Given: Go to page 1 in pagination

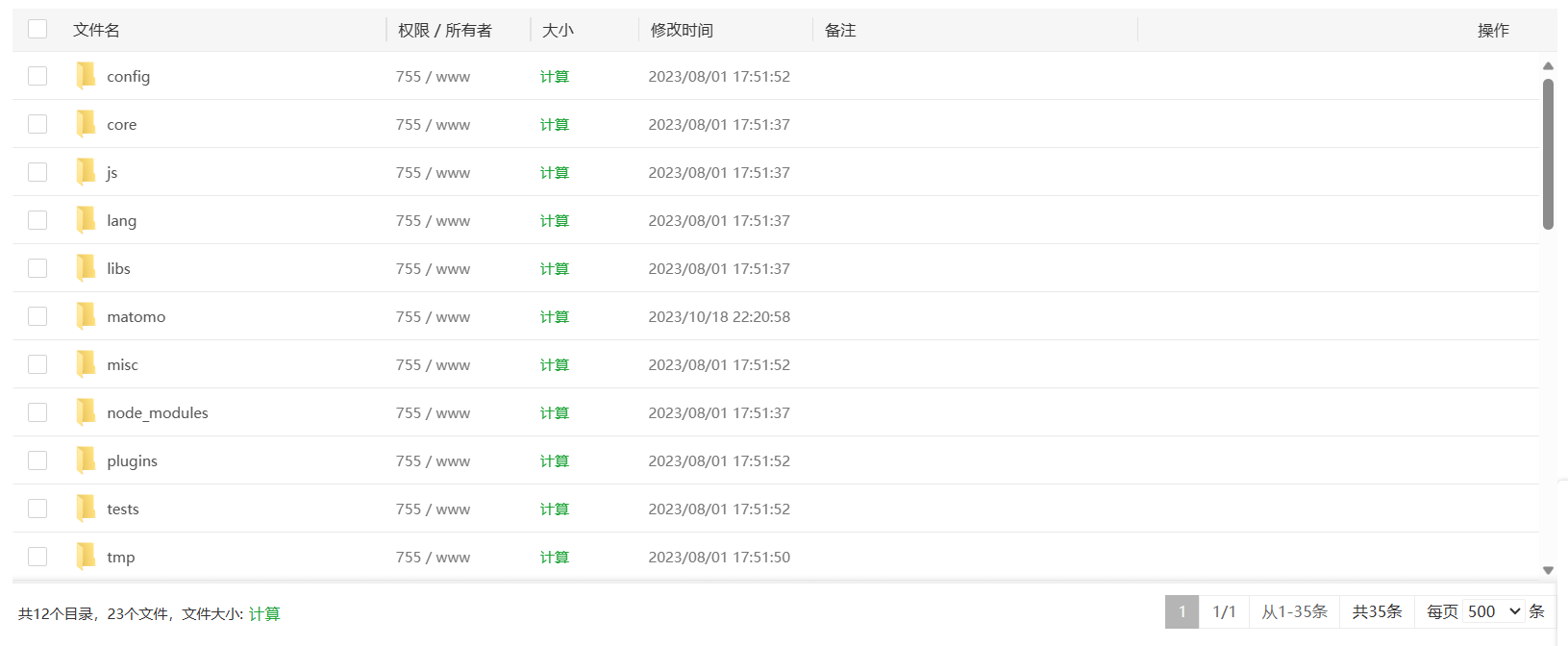Looking at the screenshot, I should tap(1182, 611).
